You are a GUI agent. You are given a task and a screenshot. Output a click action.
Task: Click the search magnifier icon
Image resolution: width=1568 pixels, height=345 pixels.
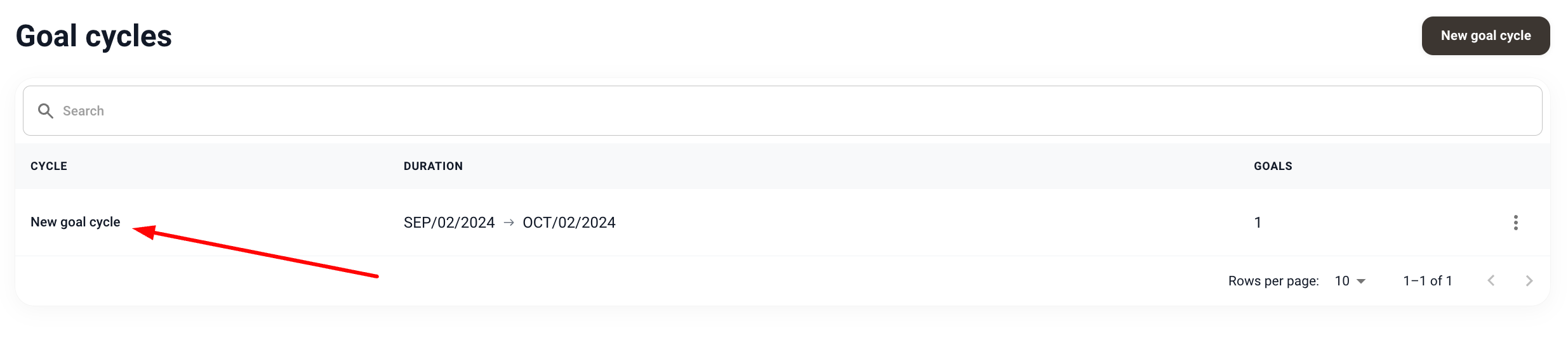click(45, 111)
